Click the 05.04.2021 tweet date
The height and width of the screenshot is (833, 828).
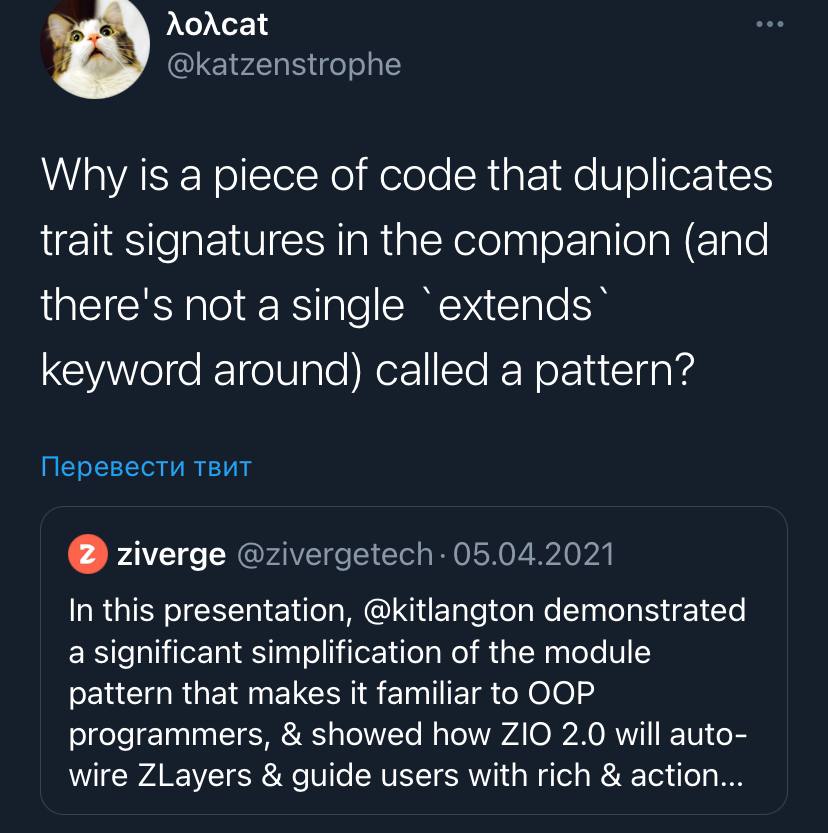[x=534, y=555]
